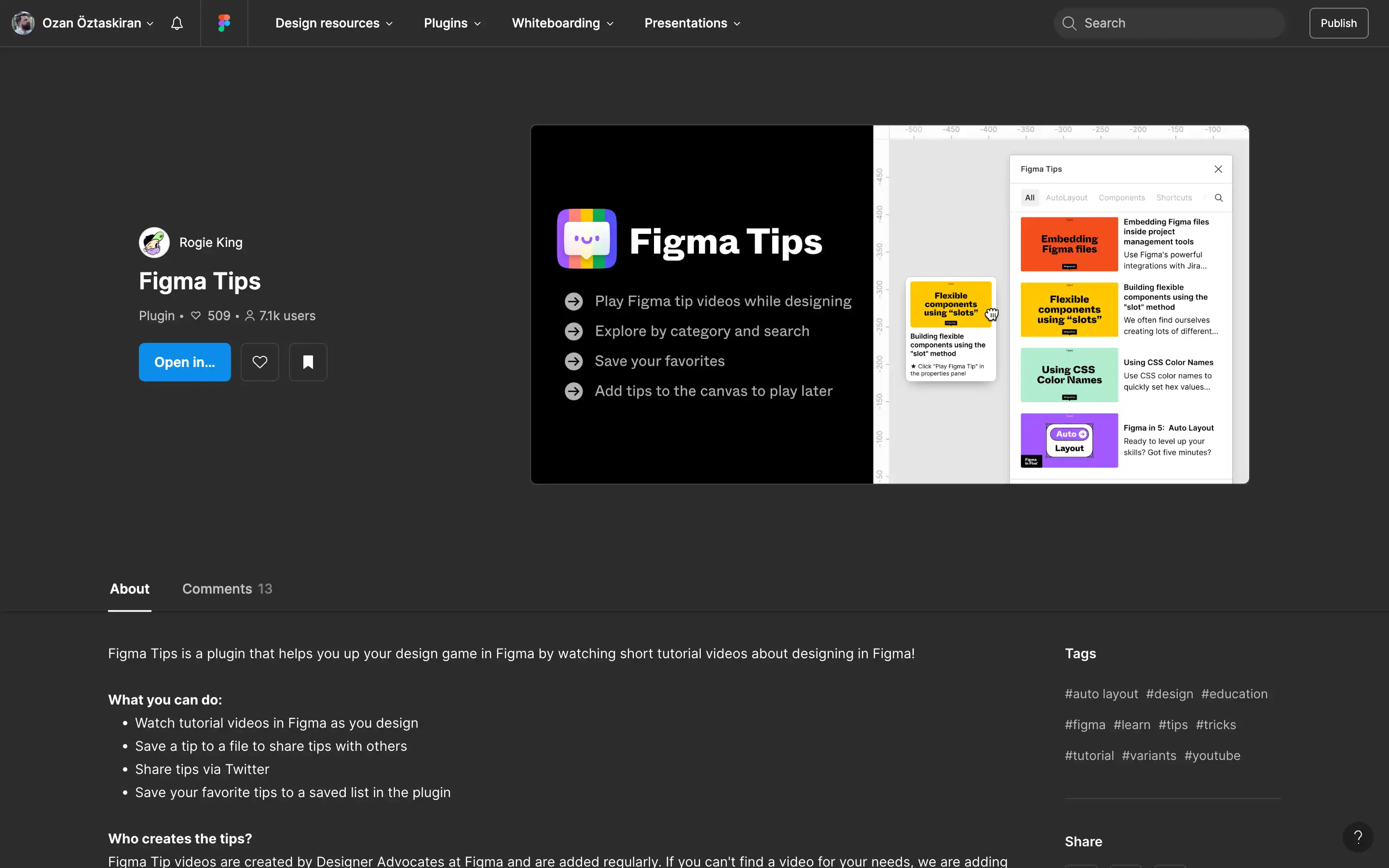Click the #figma tag
Image resolution: width=1389 pixels, height=868 pixels.
pyautogui.click(x=1085, y=725)
